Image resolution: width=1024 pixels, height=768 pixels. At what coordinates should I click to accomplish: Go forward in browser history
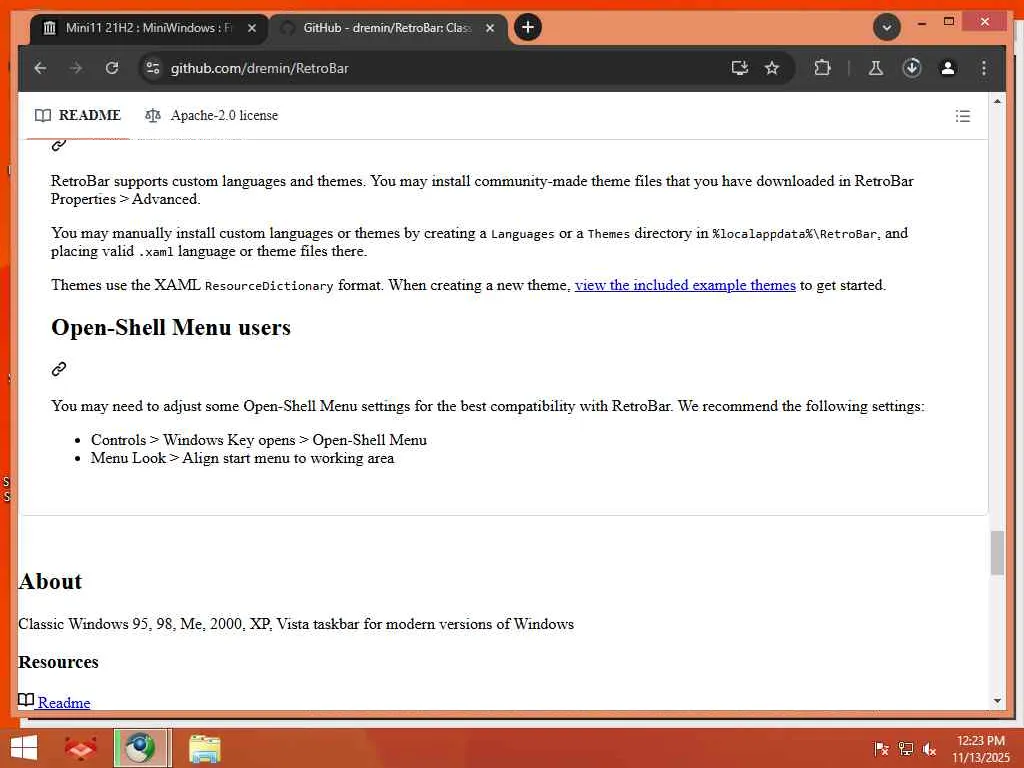click(x=76, y=68)
